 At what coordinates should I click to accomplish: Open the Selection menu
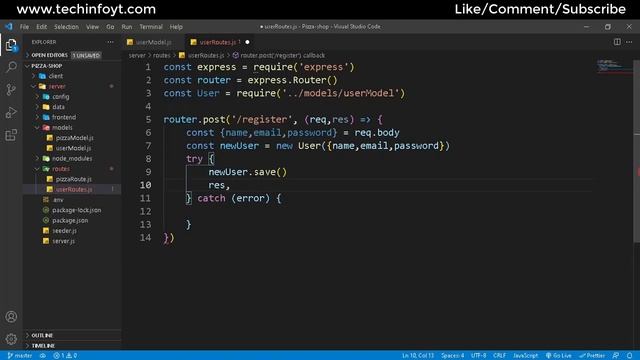click(66, 27)
